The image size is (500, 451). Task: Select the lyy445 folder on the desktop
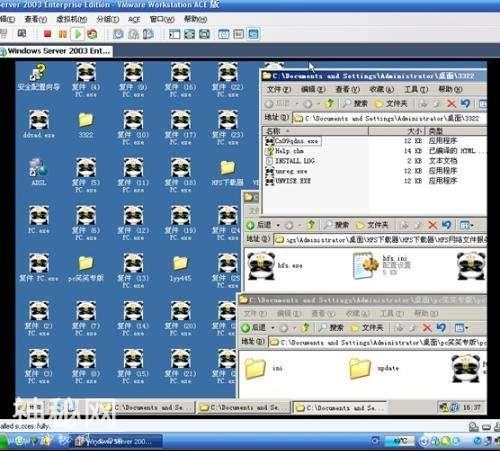[180, 268]
